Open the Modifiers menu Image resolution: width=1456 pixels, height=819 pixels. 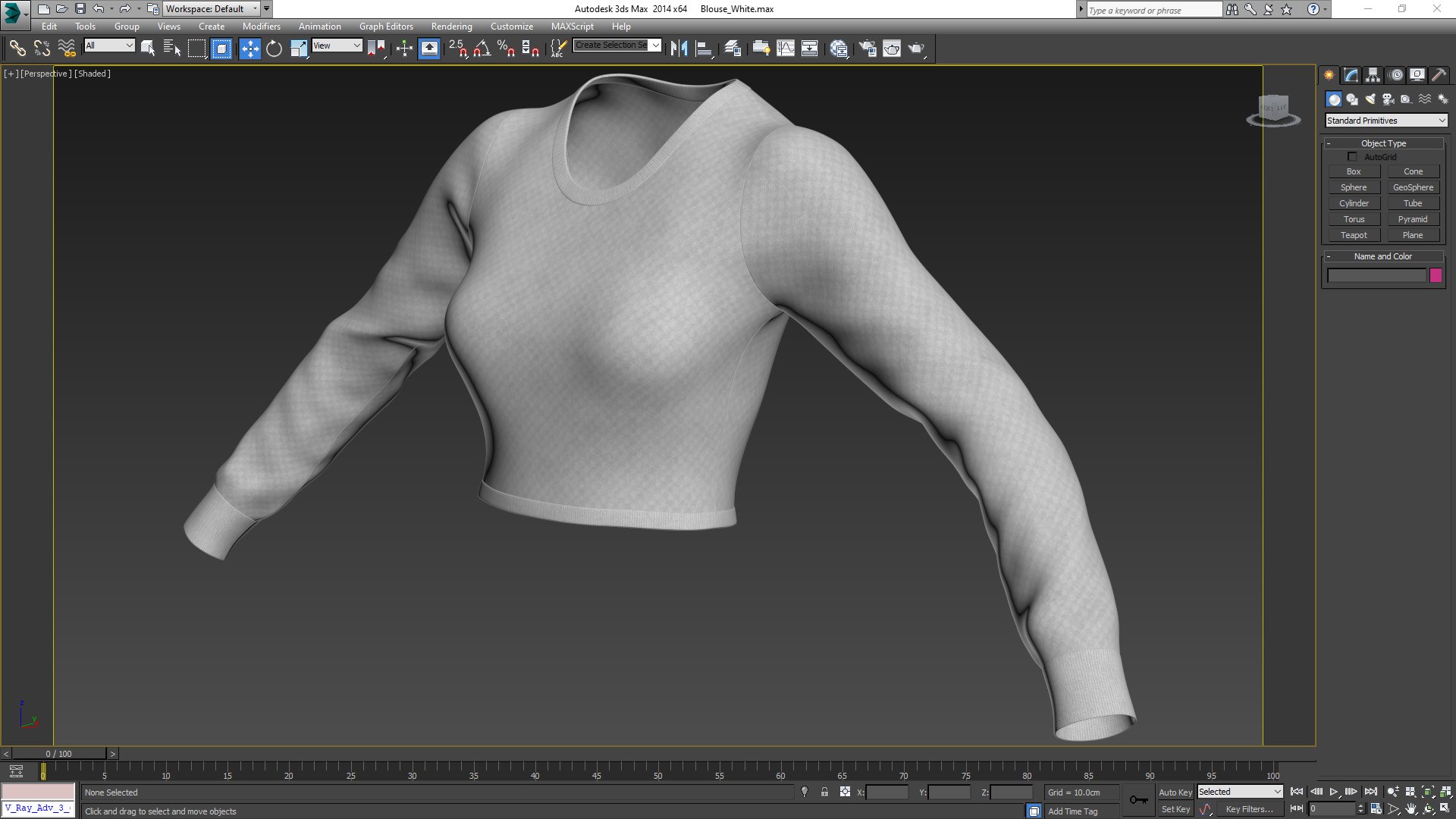point(261,27)
